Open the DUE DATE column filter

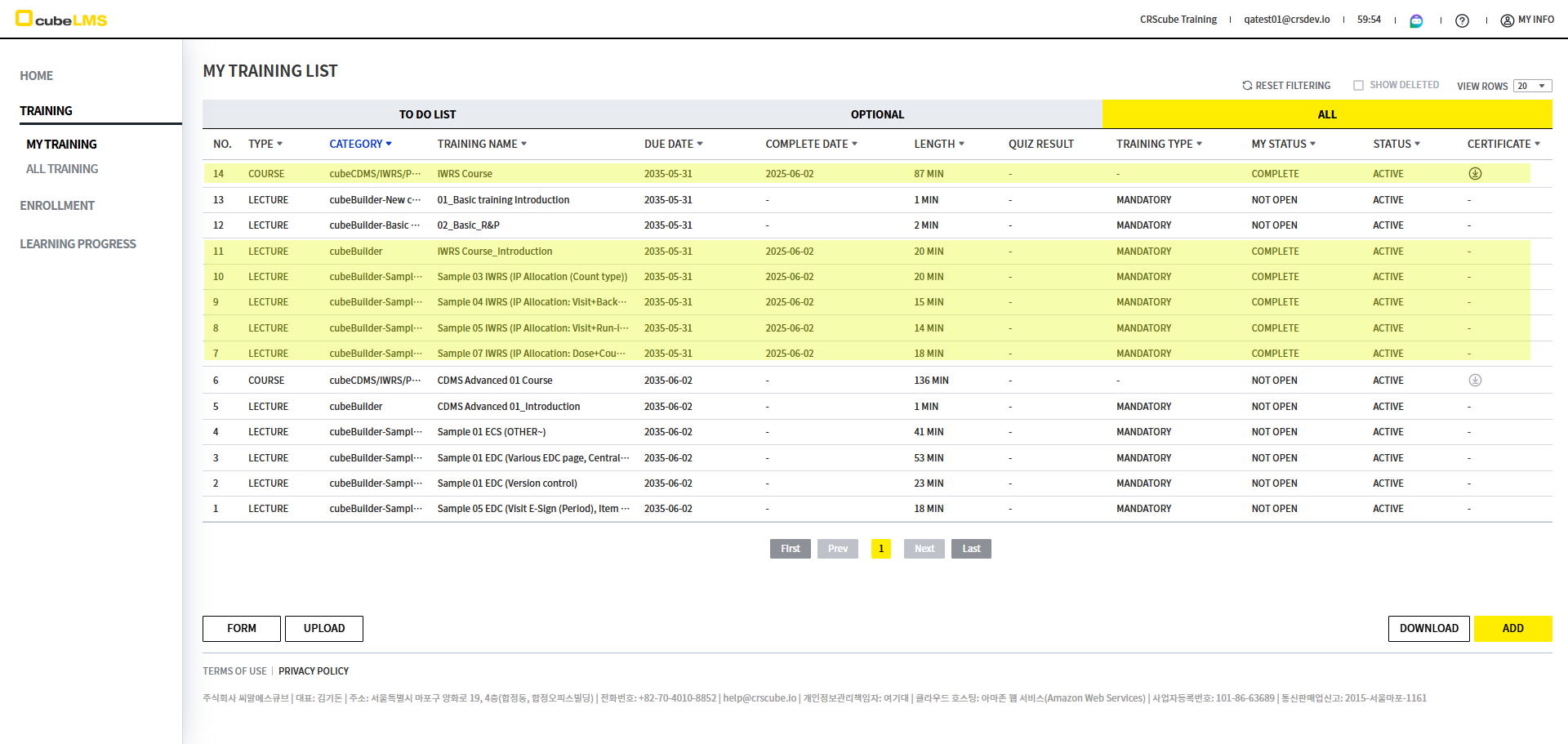pos(700,144)
